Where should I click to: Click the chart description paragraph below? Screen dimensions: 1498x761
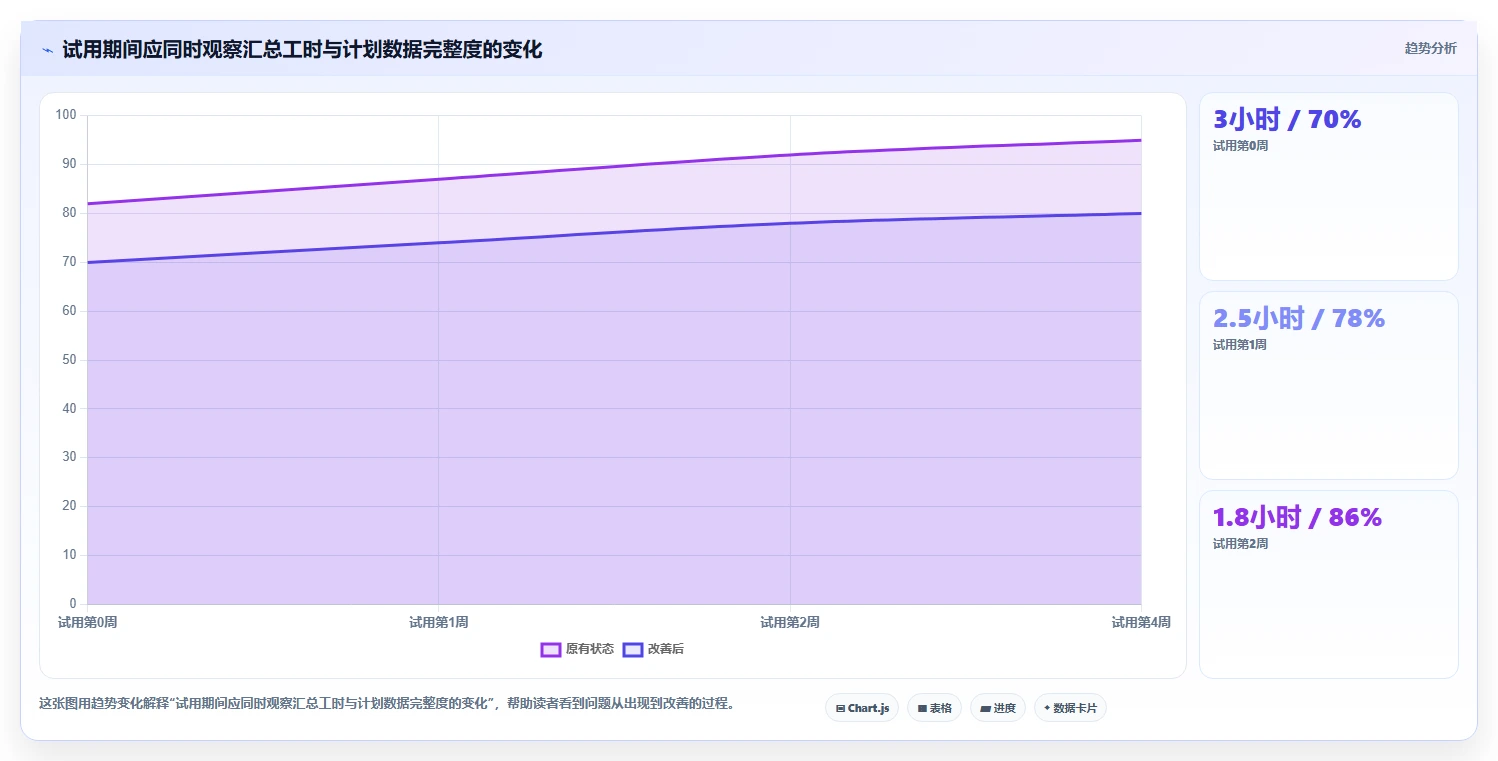tap(390, 703)
